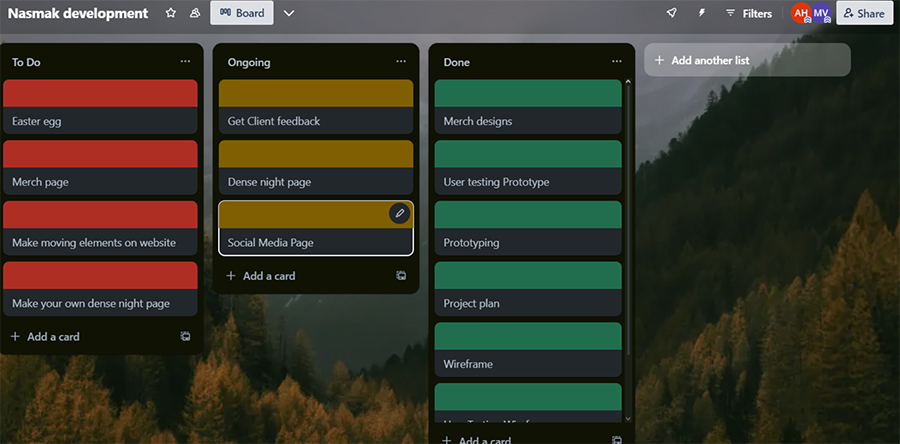Image resolution: width=900 pixels, height=444 pixels.
Task: Open the To Do list actions menu
Action: [x=185, y=62]
